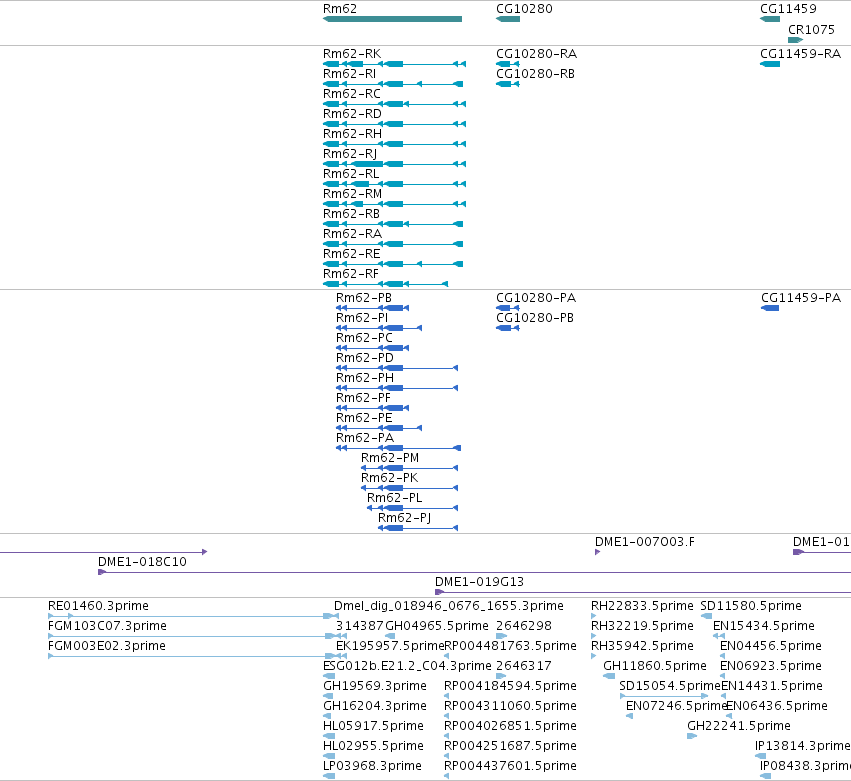851x781 pixels.
Task: Click clone label DME1-019G13
Action: tap(479, 582)
